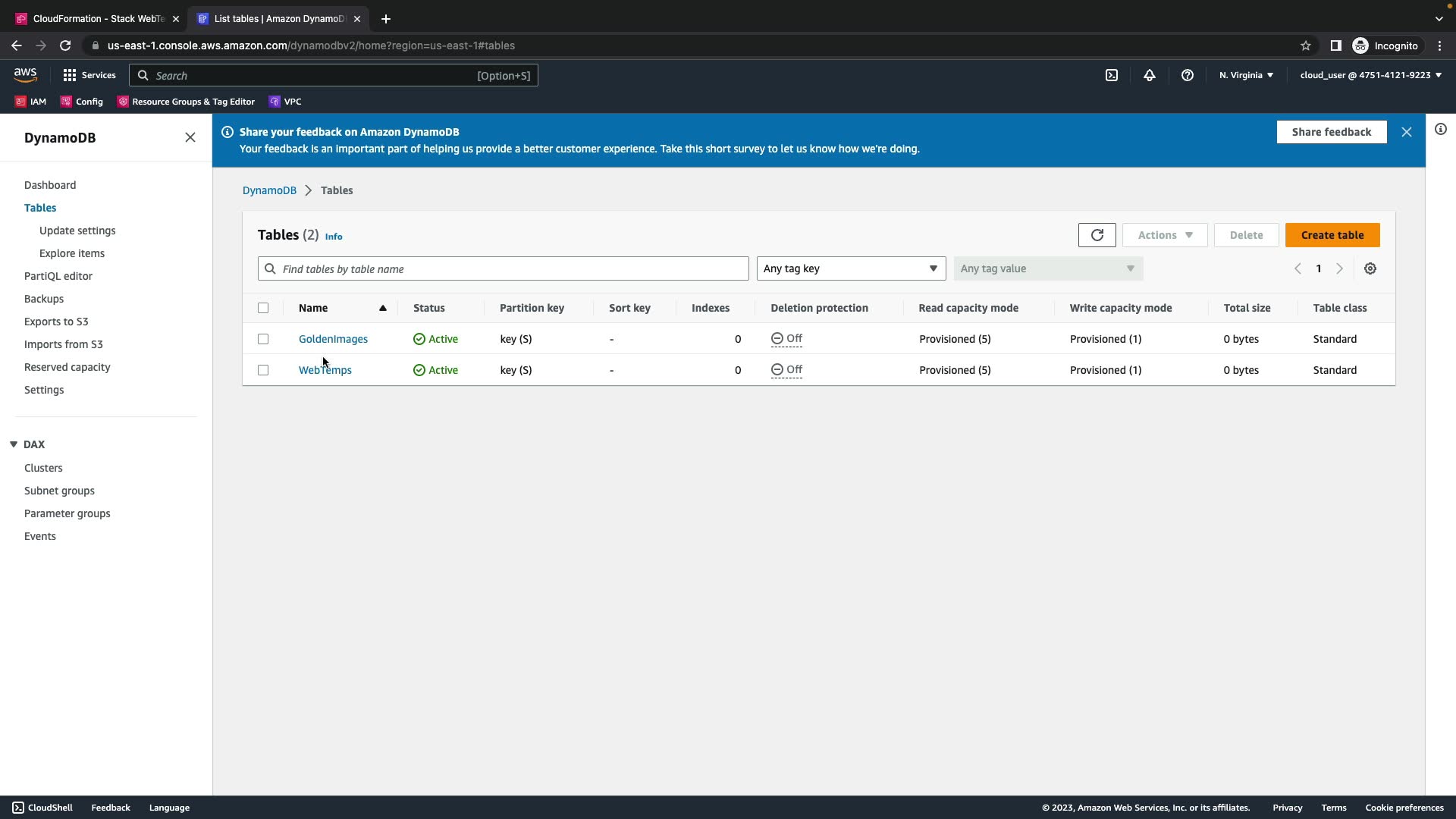Open info panel icon at right edge
The height and width of the screenshot is (819, 1456).
click(x=1440, y=130)
